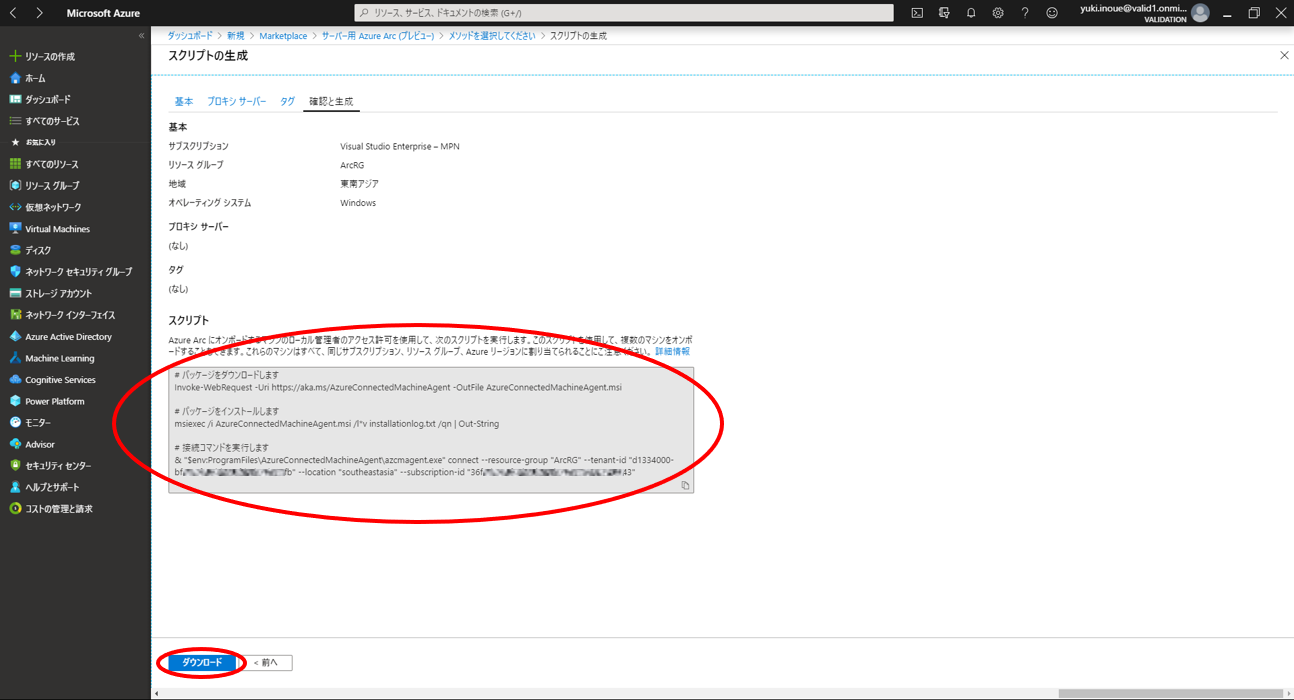Select the Invoke-WebRequest script line
Image resolution: width=1294 pixels, height=700 pixels.
(x=398, y=387)
